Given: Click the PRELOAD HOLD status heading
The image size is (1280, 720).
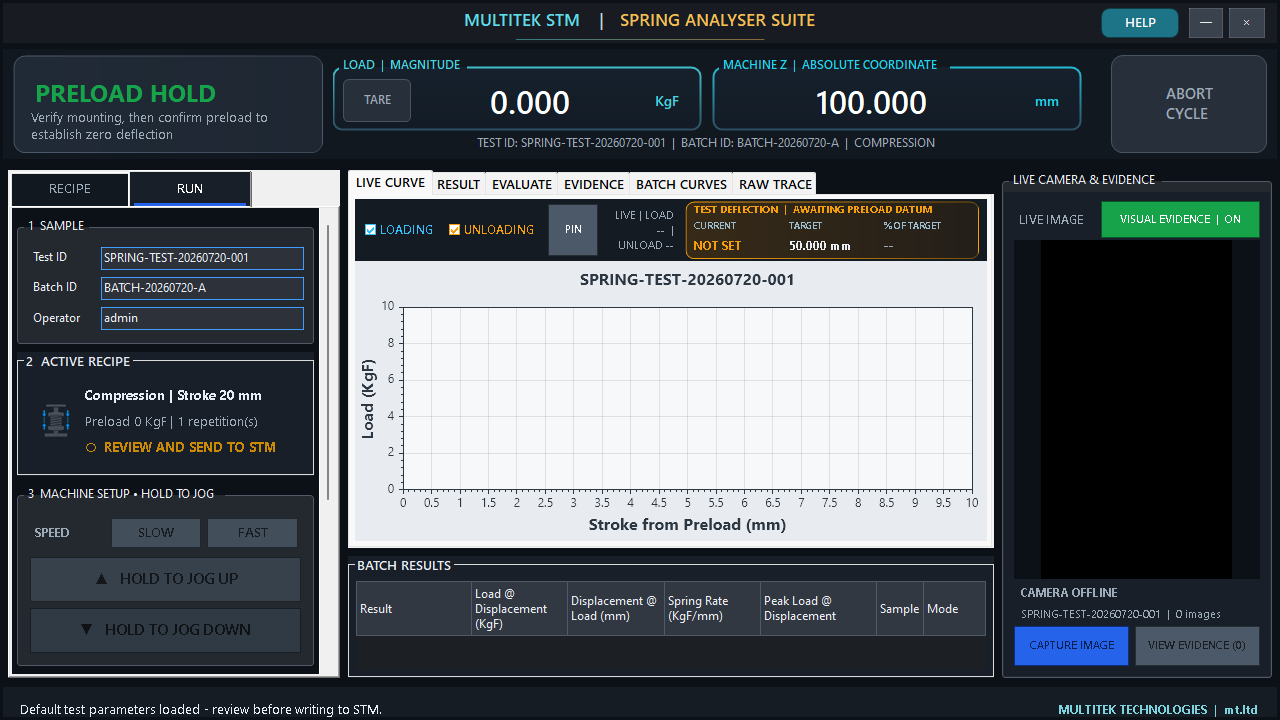Looking at the screenshot, I should coord(126,94).
